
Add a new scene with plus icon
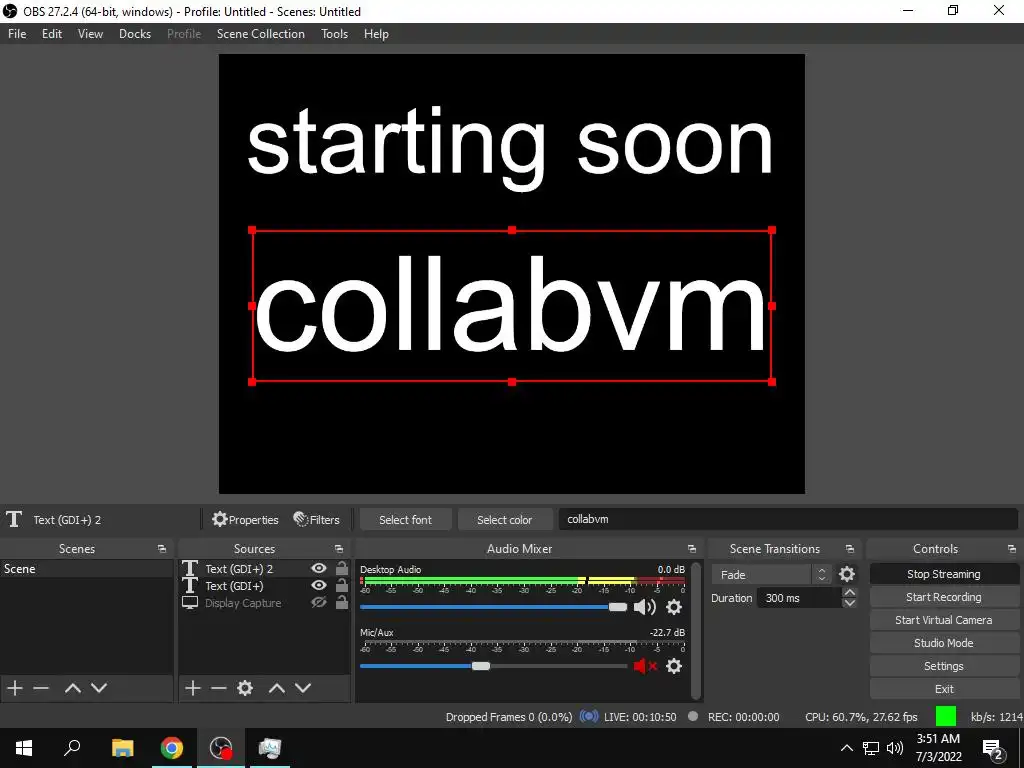14,688
